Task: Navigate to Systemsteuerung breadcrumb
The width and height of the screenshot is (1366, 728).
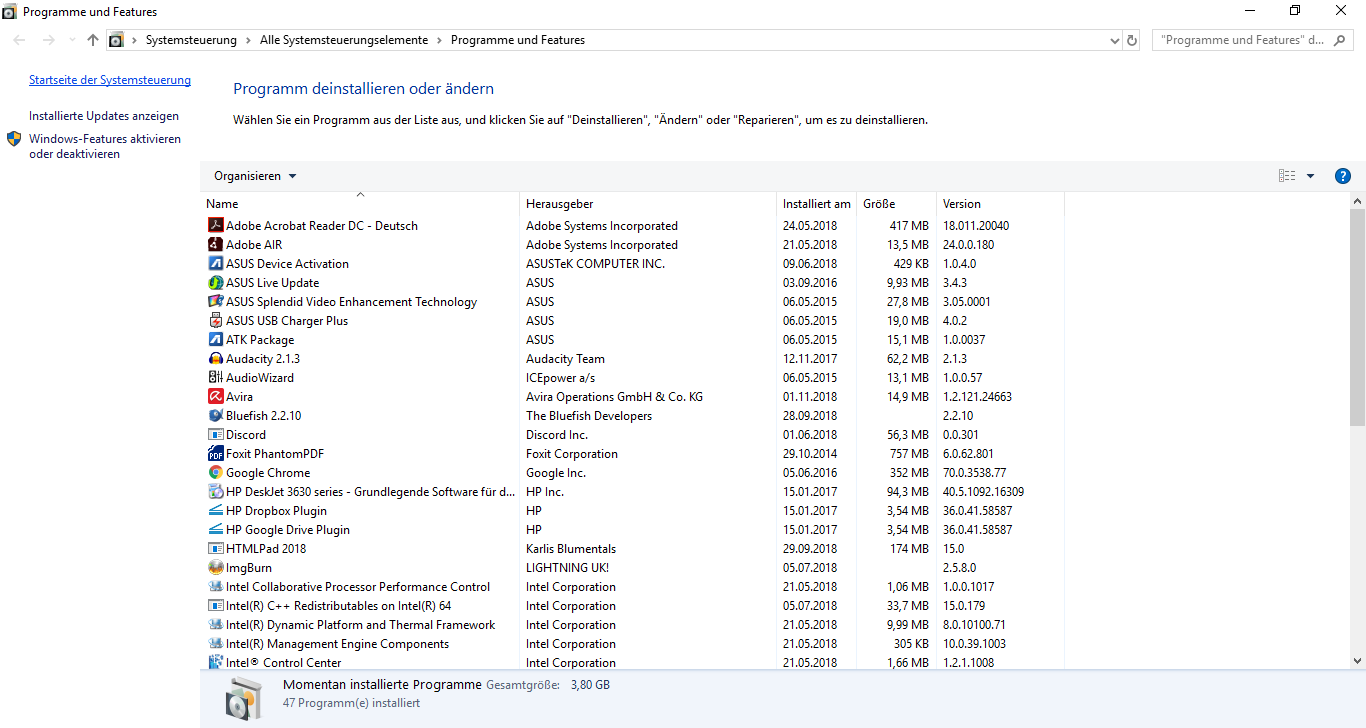Action: tap(191, 40)
